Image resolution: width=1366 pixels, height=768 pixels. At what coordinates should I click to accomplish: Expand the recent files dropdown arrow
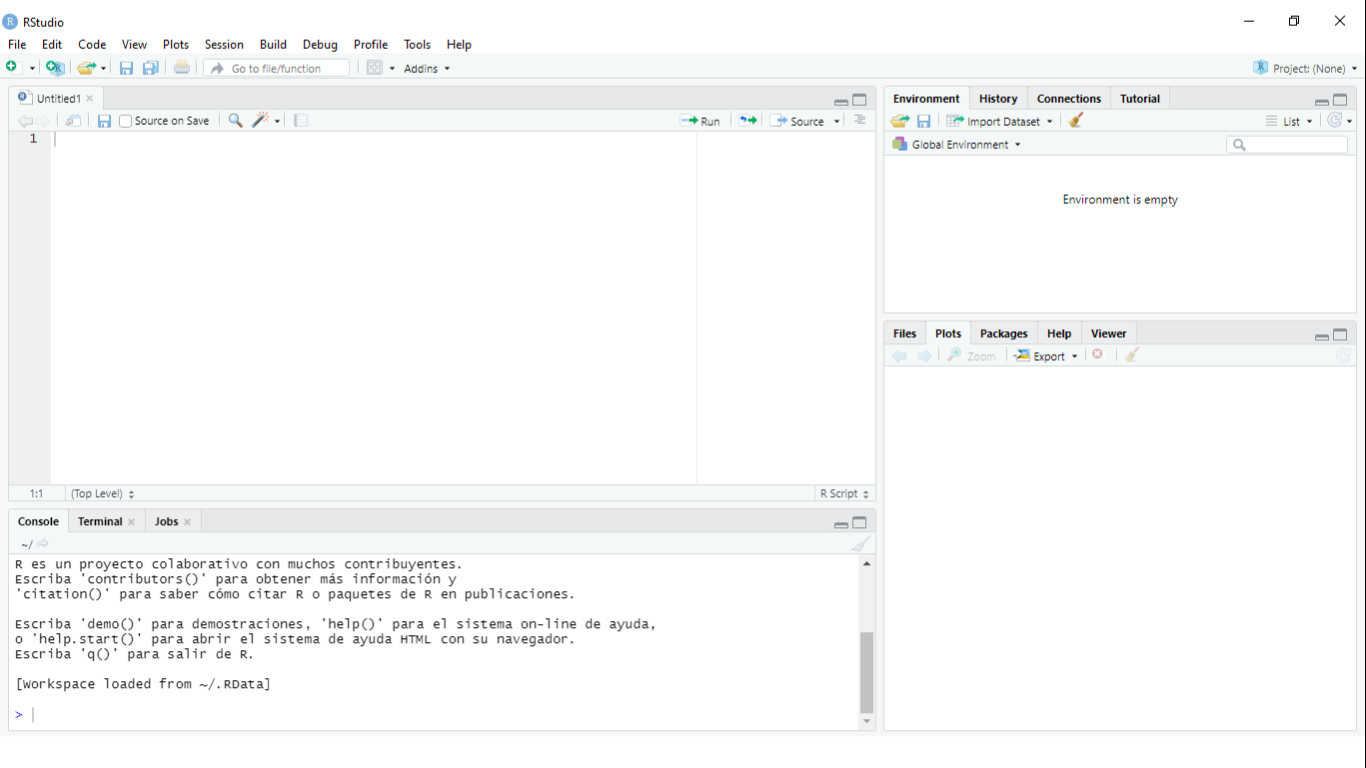(x=103, y=68)
